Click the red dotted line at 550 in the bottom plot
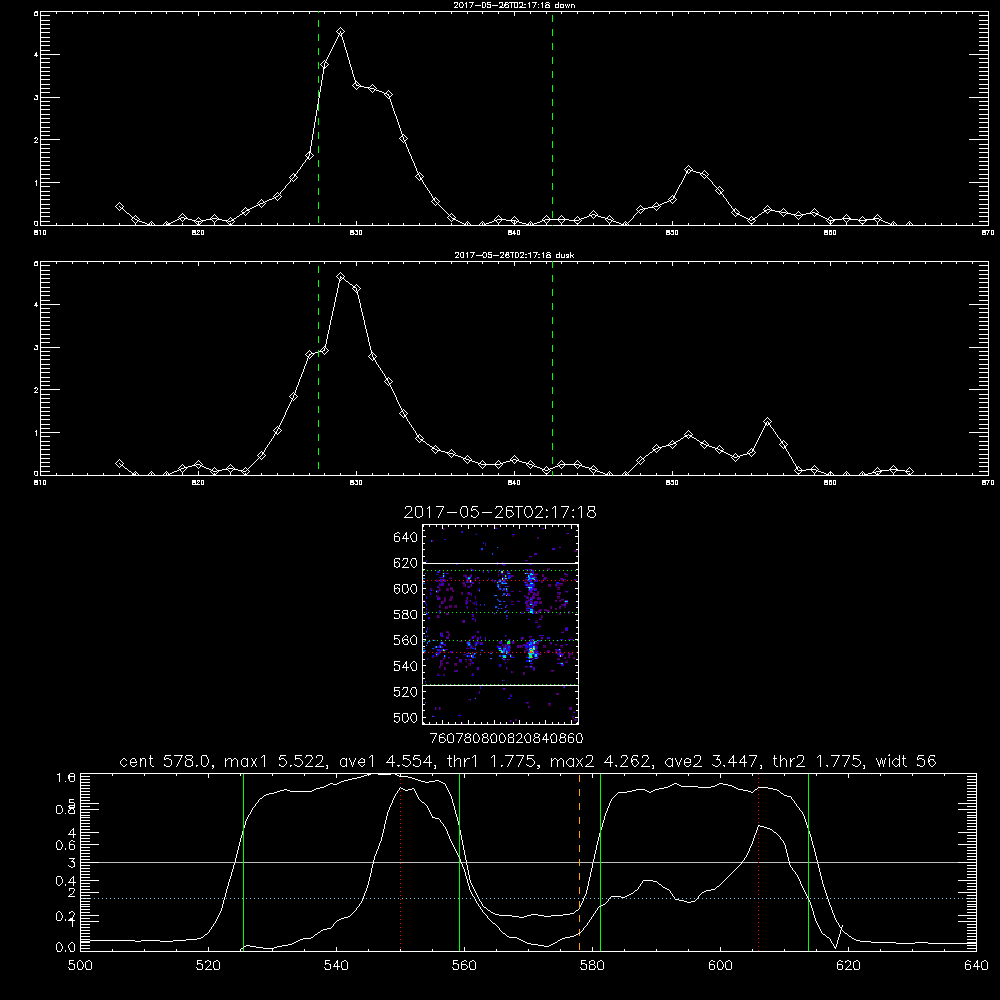This screenshot has width=1000, height=1000. (x=401, y=861)
